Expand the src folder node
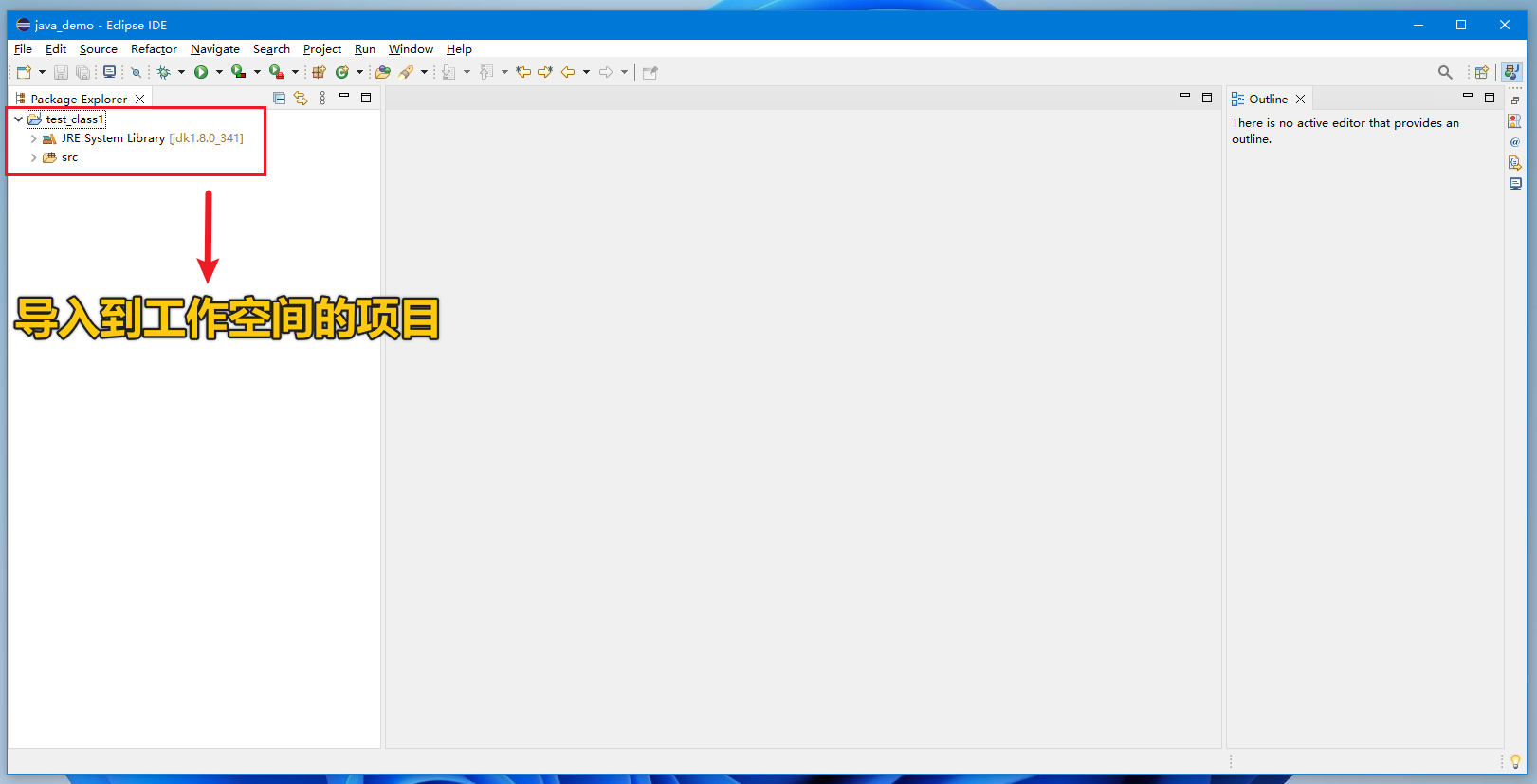Image resolution: width=1537 pixels, height=784 pixels. tap(33, 157)
